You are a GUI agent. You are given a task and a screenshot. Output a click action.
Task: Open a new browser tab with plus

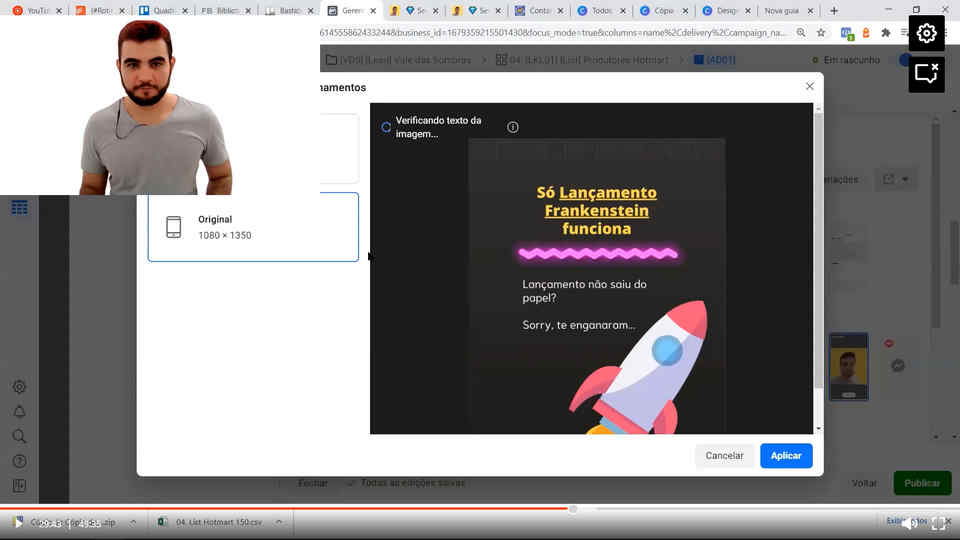[834, 11]
